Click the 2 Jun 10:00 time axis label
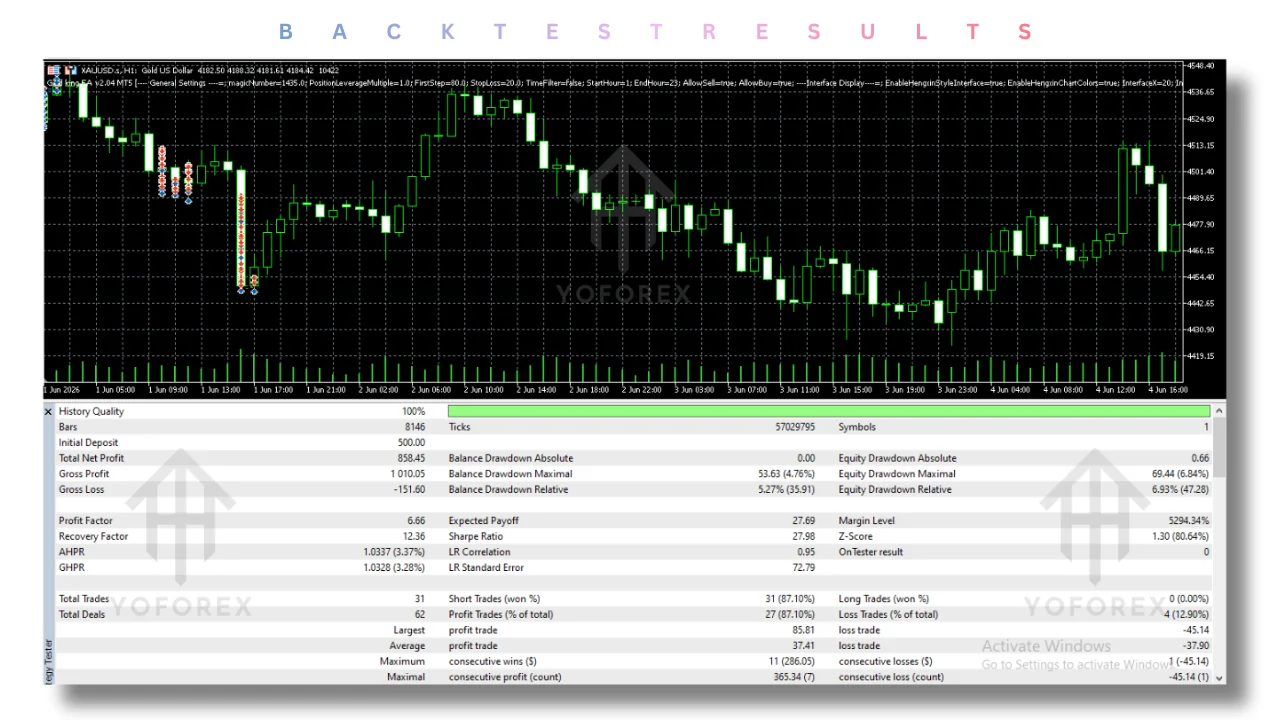Image resolution: width=1280 pixels, height=720 pixels. (486, 390)
